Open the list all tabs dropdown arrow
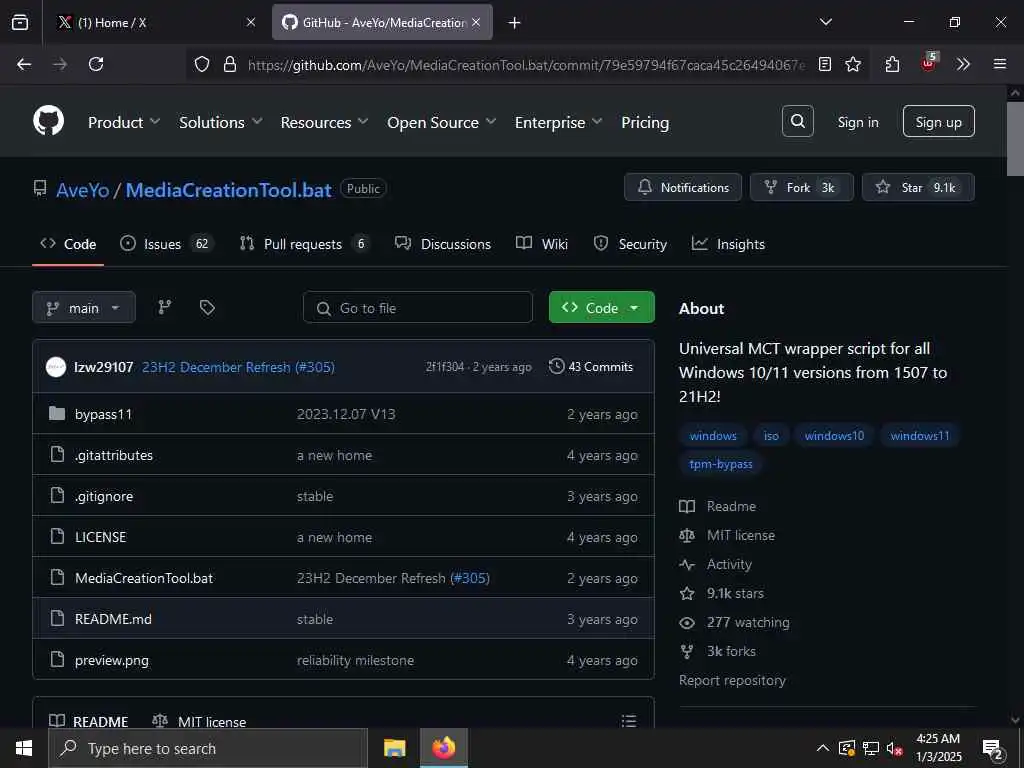This screenshot has width=1024, height=768. tap(826, 22)
